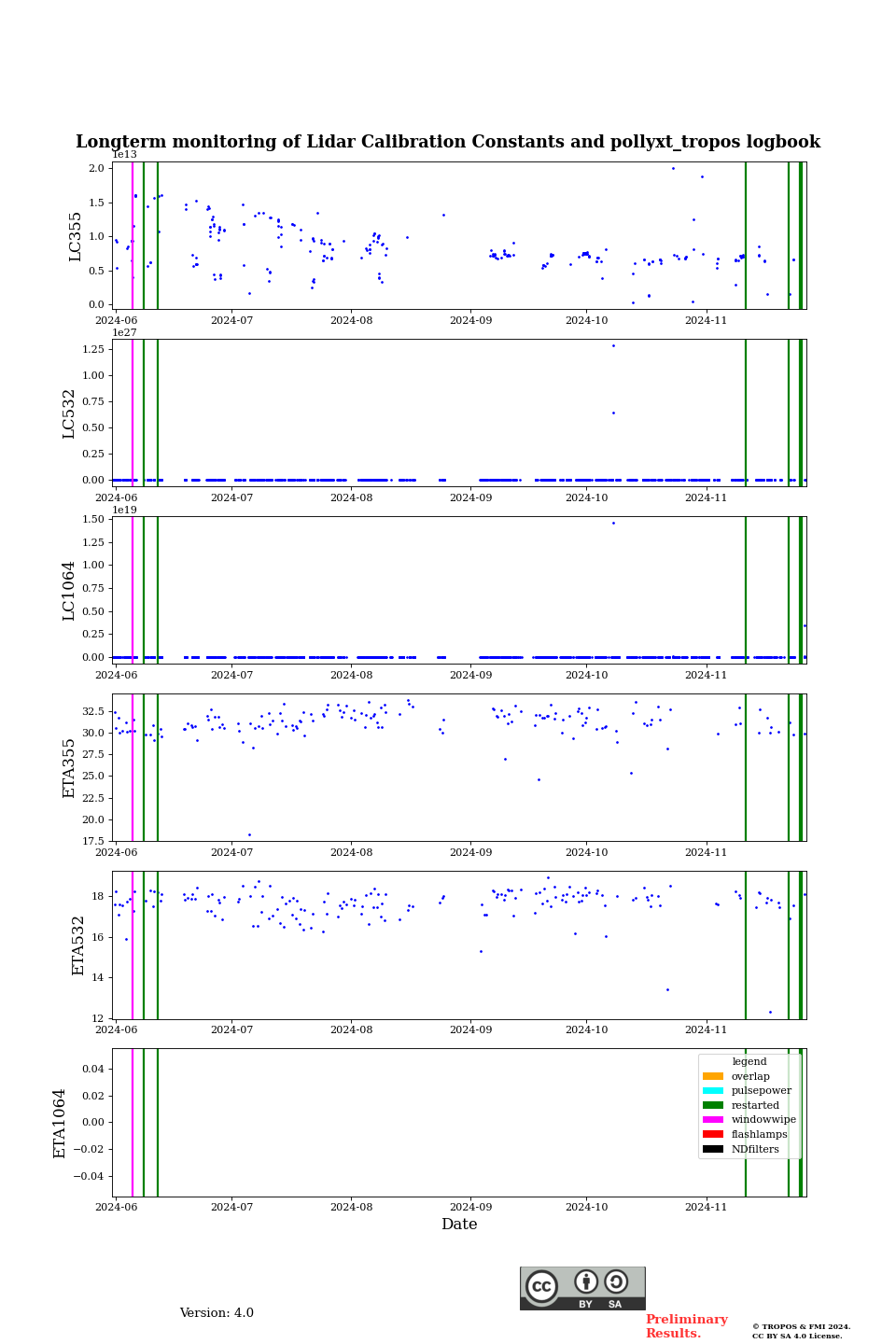Select the 'restarted' legend label

(755, 1105)
